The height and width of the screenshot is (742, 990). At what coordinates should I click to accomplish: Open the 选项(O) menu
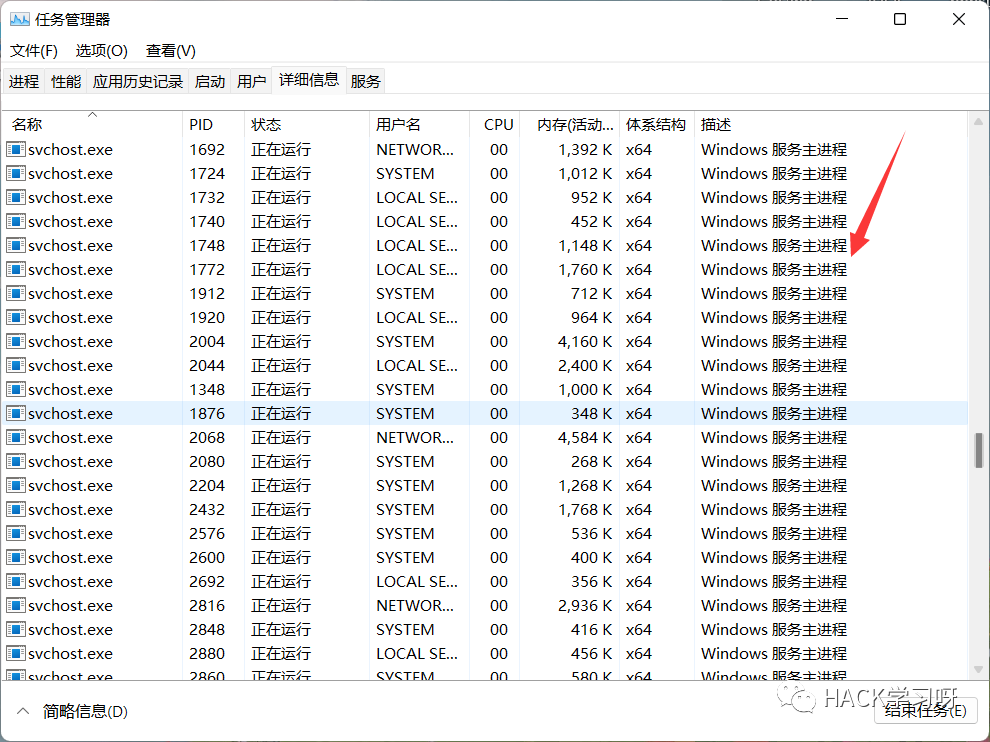[102, 51]
